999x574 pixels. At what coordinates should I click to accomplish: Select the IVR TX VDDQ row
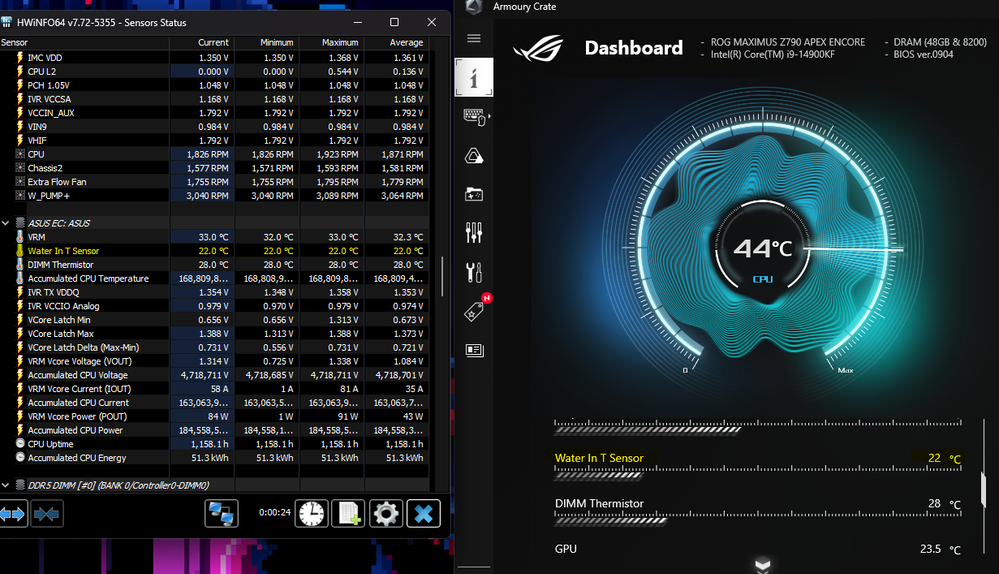tap(214, 292)
